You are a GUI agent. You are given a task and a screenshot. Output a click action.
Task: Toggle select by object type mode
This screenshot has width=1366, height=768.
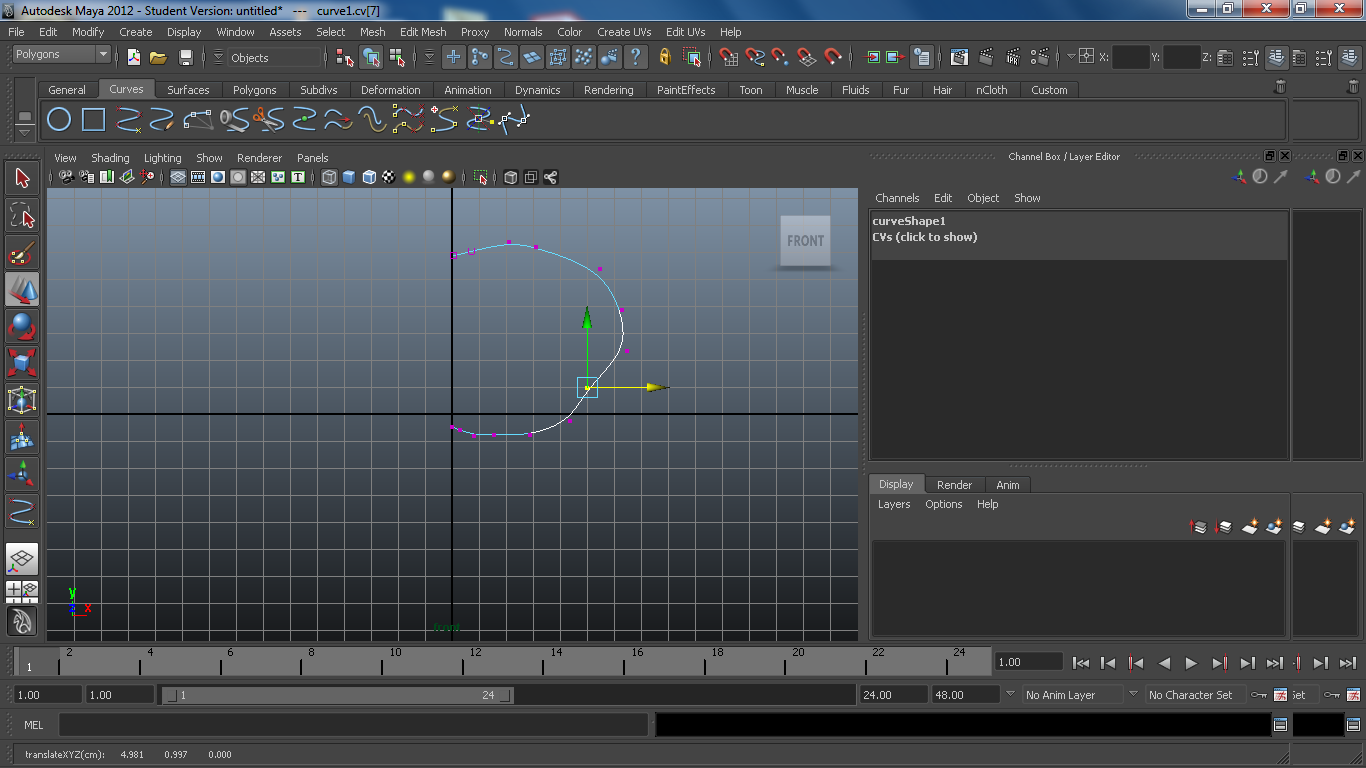click(x=372, y=57)
